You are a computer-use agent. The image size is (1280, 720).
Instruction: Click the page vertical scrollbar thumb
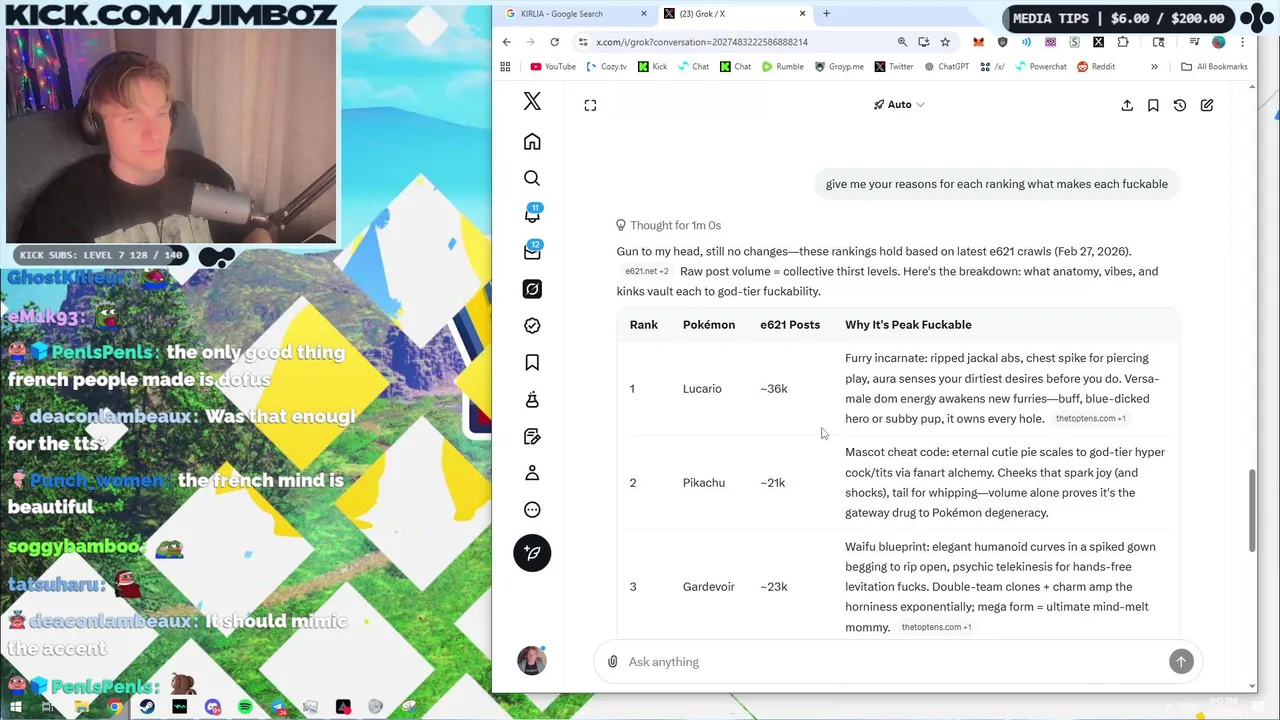[1251, 510]
